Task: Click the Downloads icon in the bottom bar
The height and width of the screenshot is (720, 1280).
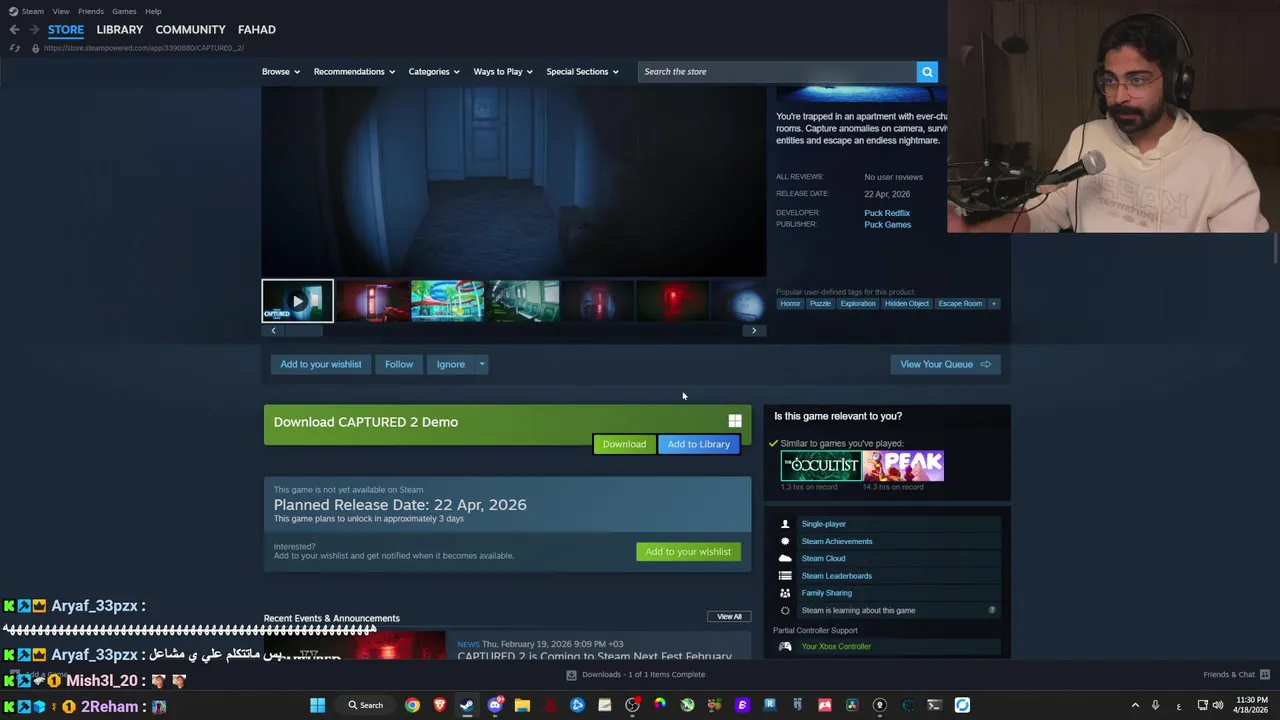Action: click(x=571, y=675)
